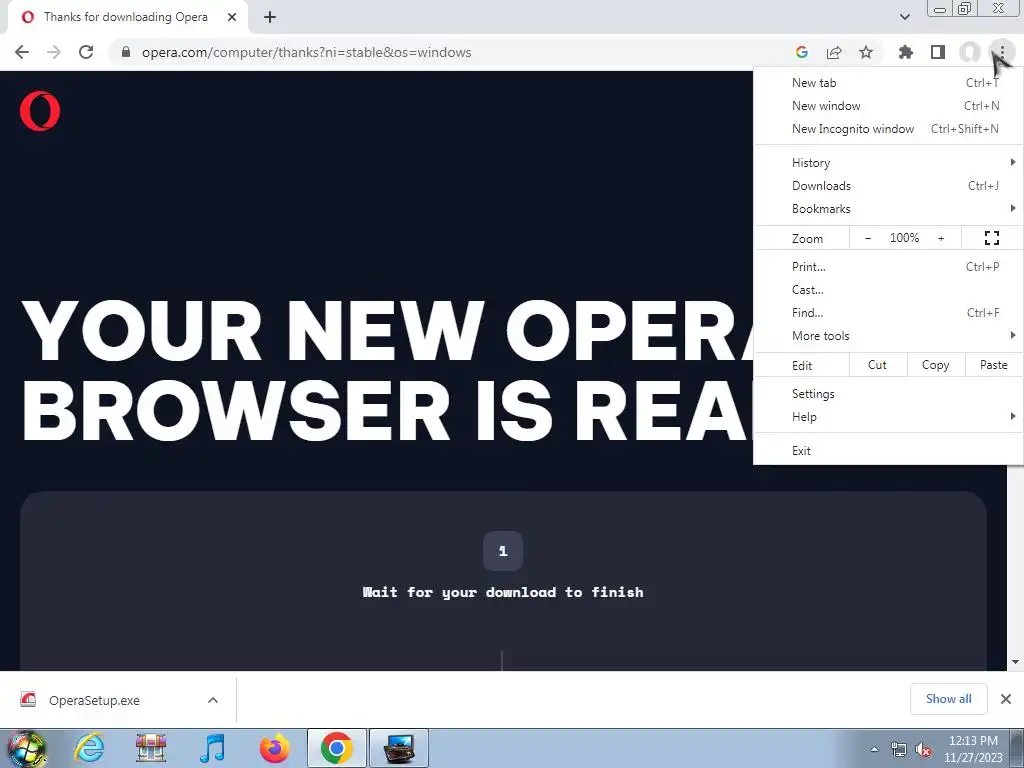The height and width of the screenshot is (768, 1024).
Task: Click the tab search chevron in title bar
Action: coord(904,17)
